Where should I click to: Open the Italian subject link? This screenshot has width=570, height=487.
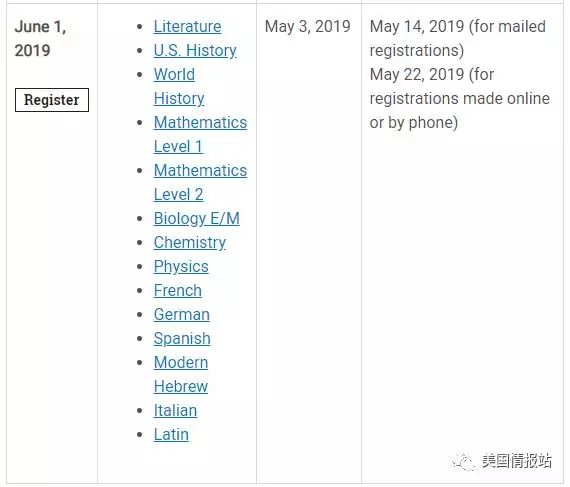point(175,410)
